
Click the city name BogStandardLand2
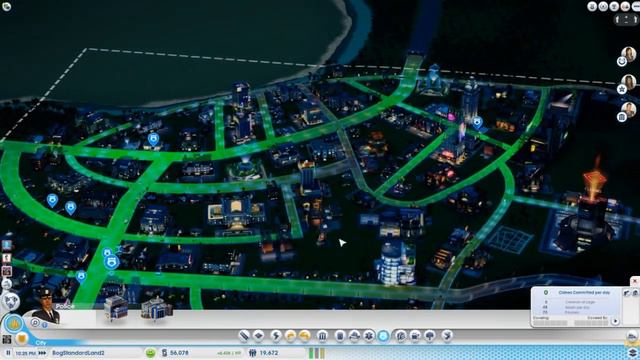(78, 353)
